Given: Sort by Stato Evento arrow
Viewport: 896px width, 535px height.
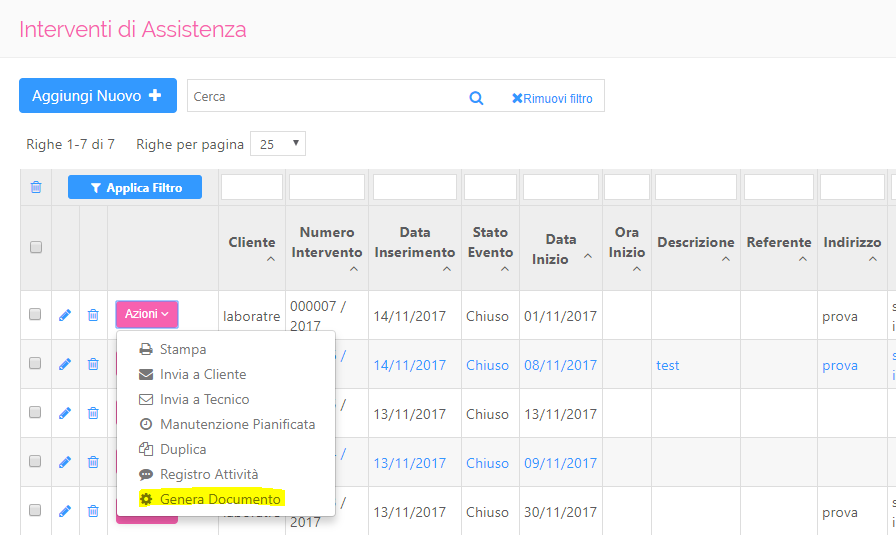Looking at the screenshot, I should pyautogui.click(x=505, y=269).
